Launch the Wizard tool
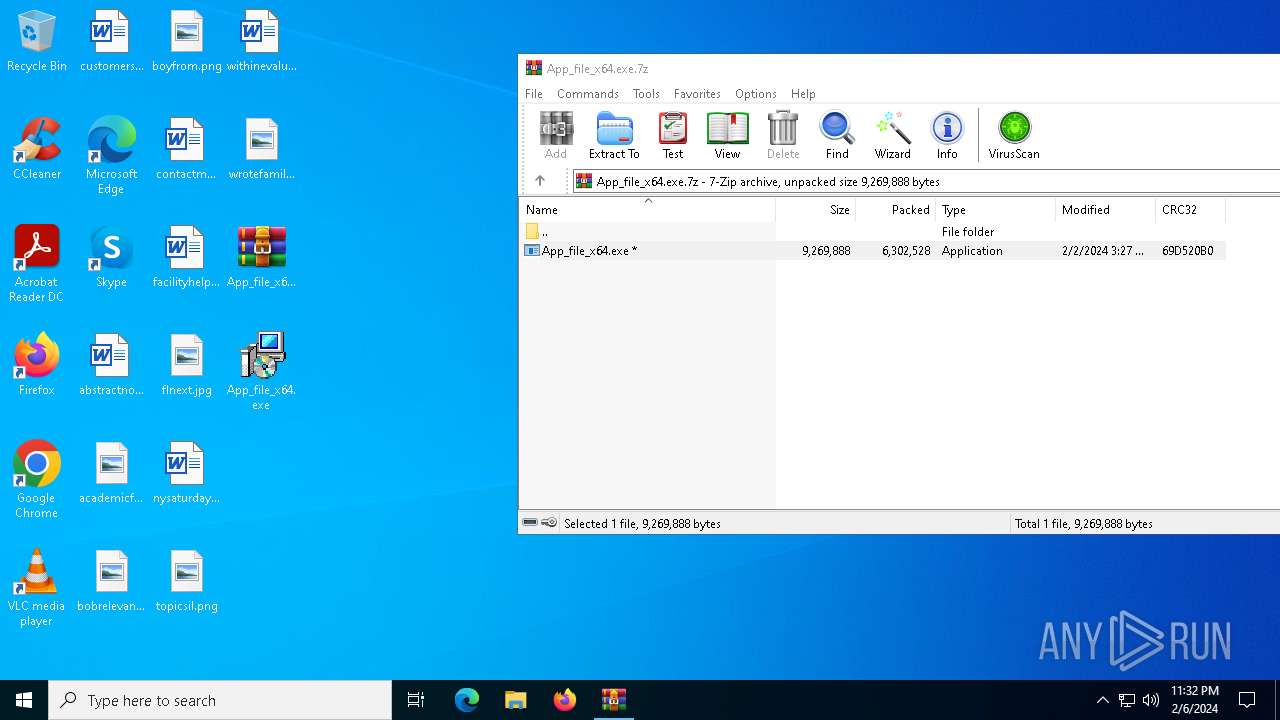 (x=892, y=135)
